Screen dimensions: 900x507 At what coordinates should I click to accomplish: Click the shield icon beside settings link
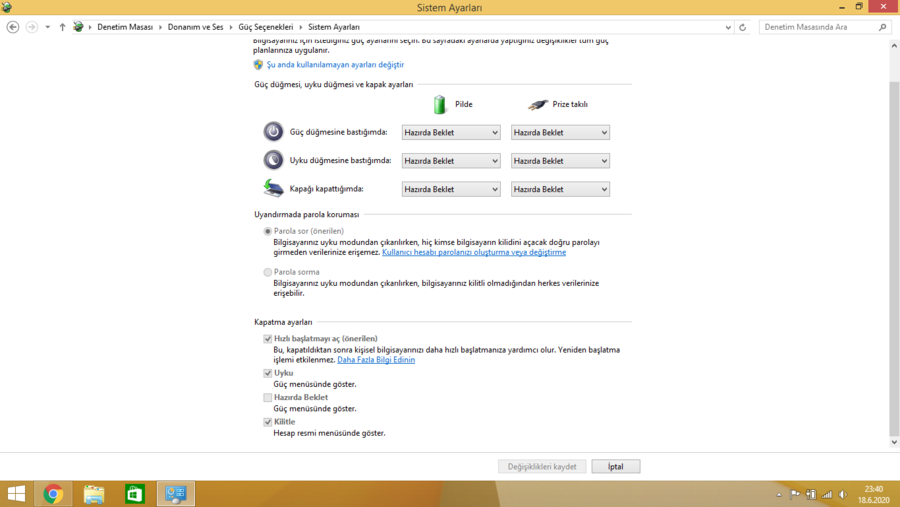(258, 65)
